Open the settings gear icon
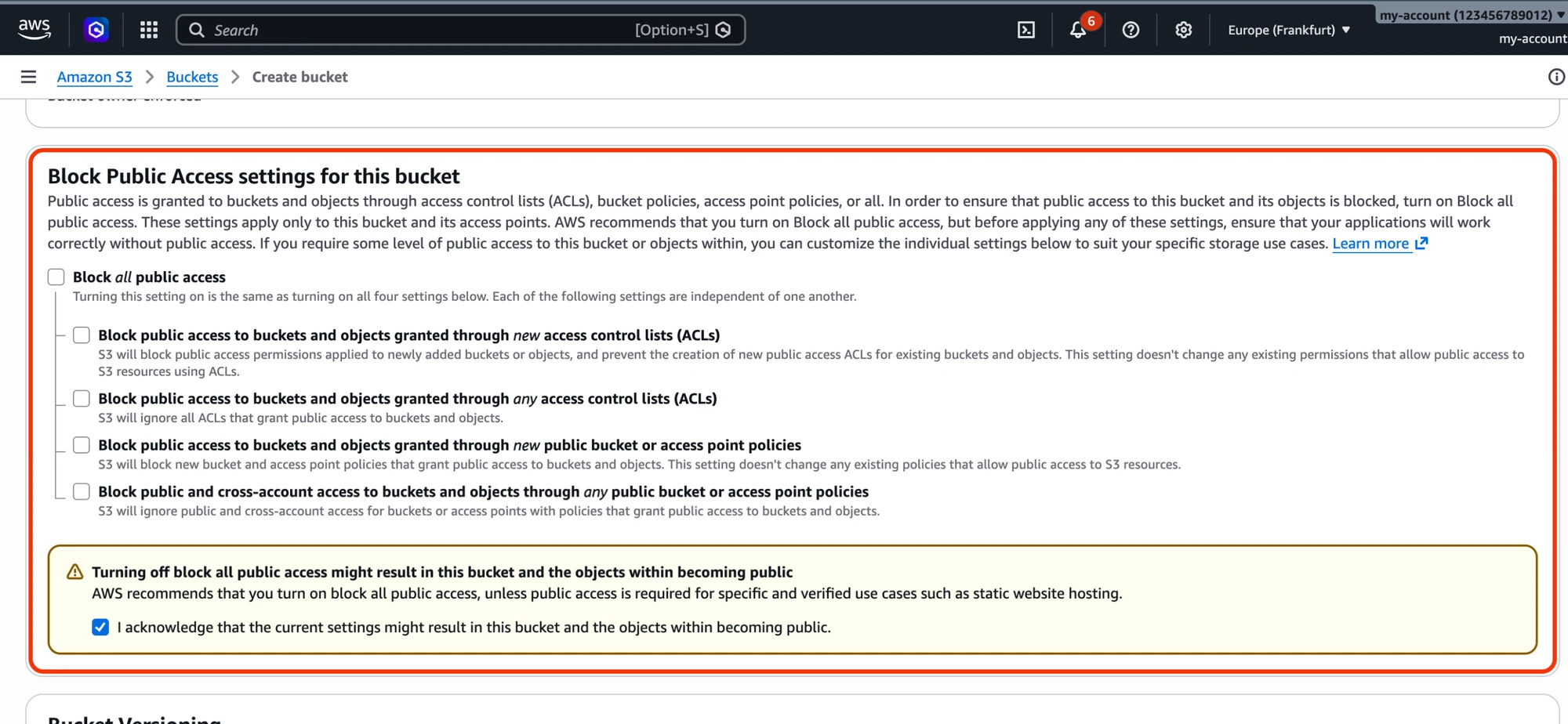Screen dimensions: 1568x724 click(x=1183, y=30)
